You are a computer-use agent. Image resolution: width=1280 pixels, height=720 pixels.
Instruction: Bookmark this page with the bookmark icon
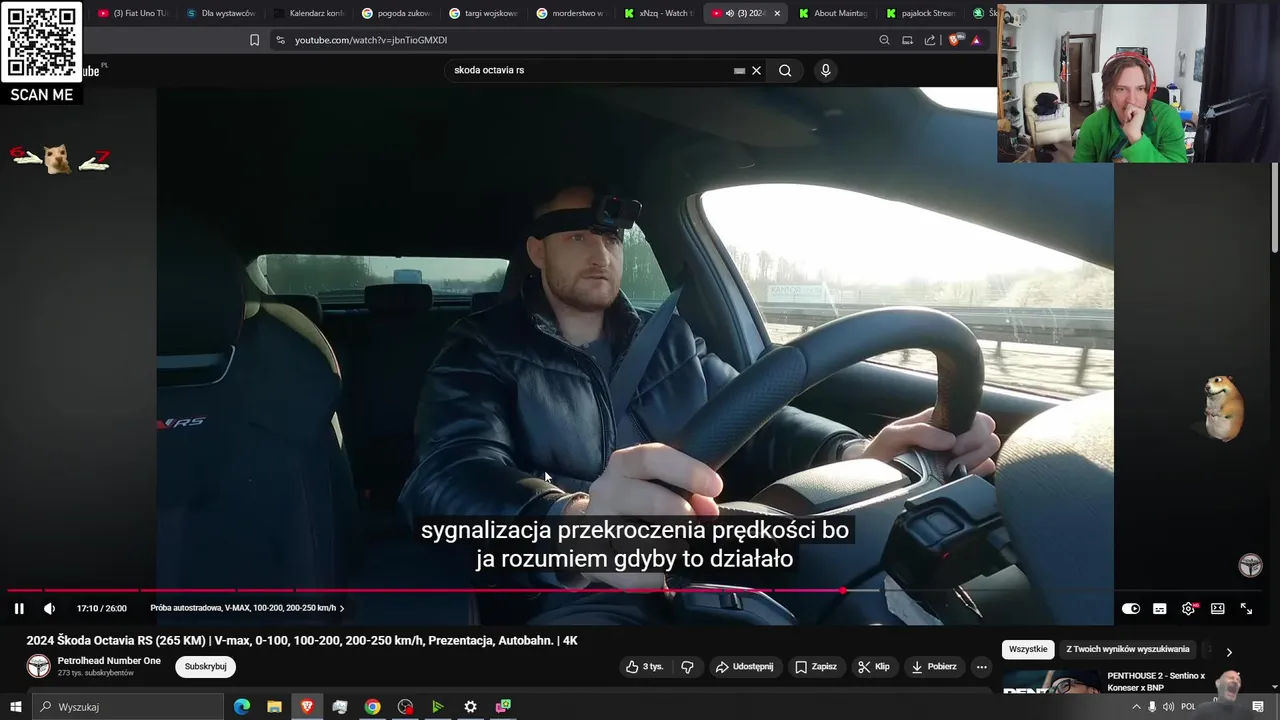tap(254, 40)
